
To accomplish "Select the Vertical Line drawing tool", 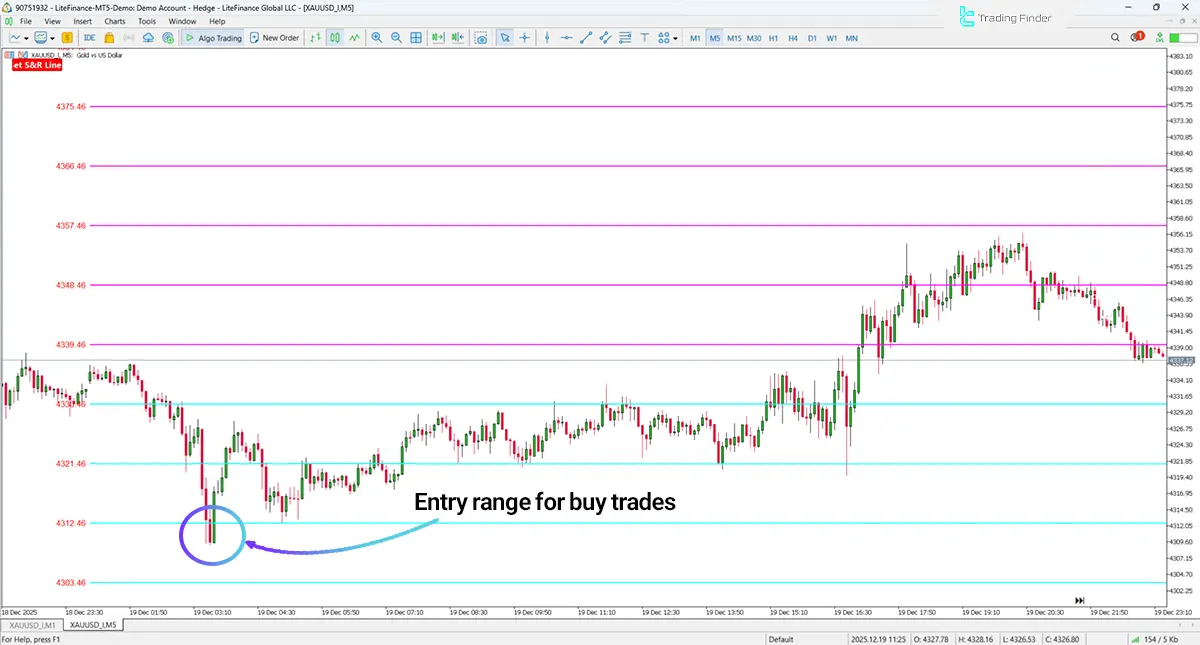I will point(548,38).
